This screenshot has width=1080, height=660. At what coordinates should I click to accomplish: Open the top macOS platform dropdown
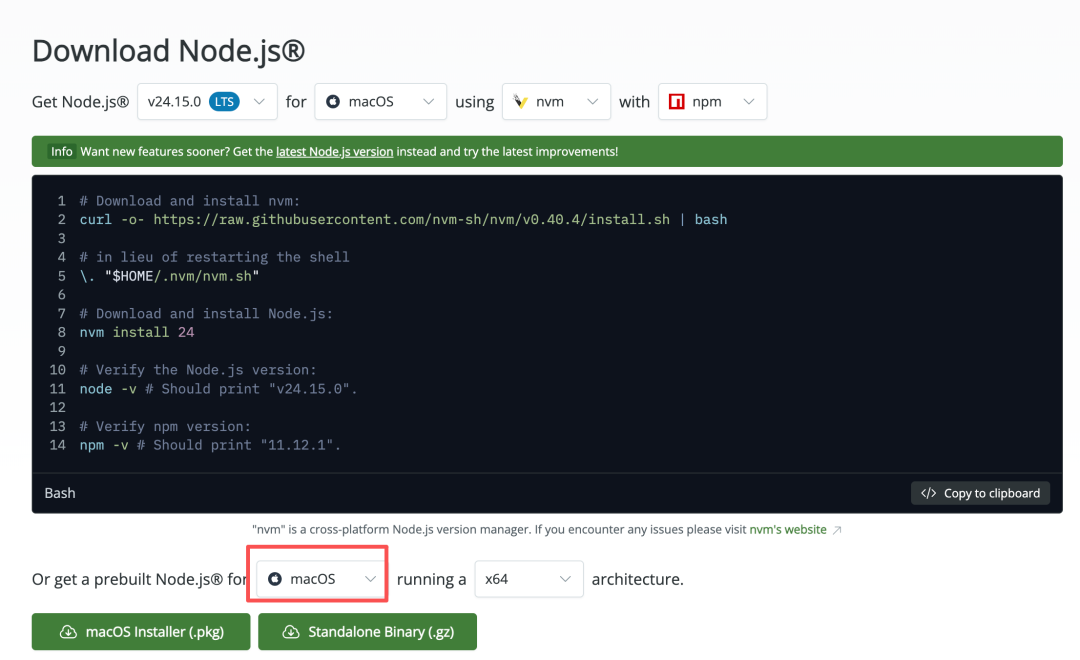pyautogui.click(x=380, y=102)
